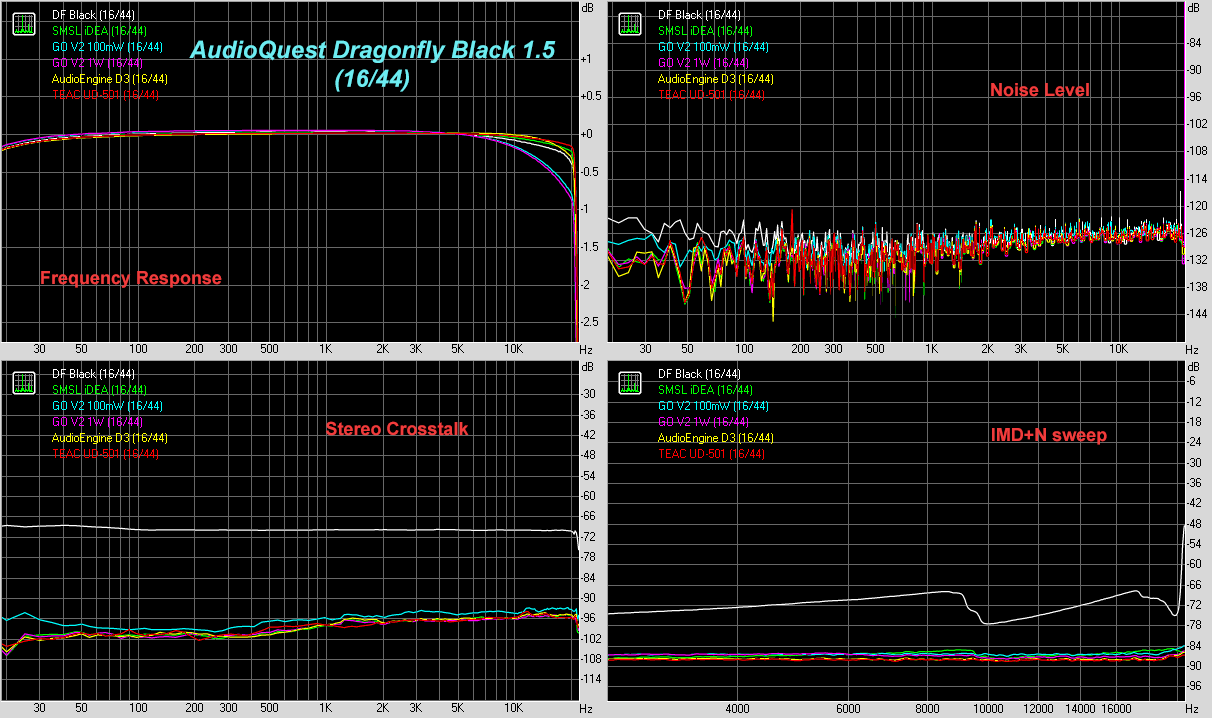Click the 16000 Hz axis label
1212x718 pixels.
click(x=1118, y=709)
